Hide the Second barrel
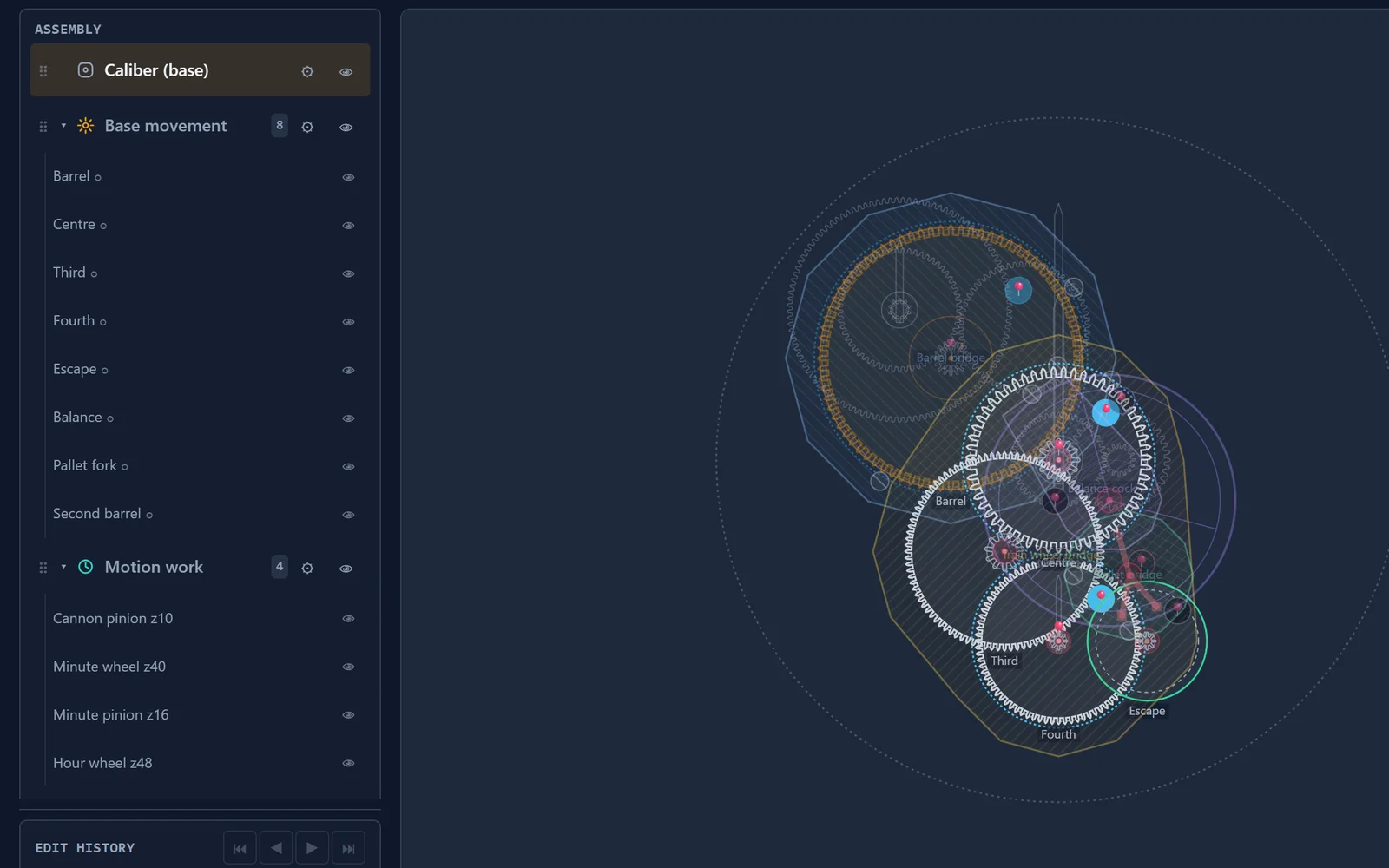The image size is (1389, 868). [x=348, y=515]
